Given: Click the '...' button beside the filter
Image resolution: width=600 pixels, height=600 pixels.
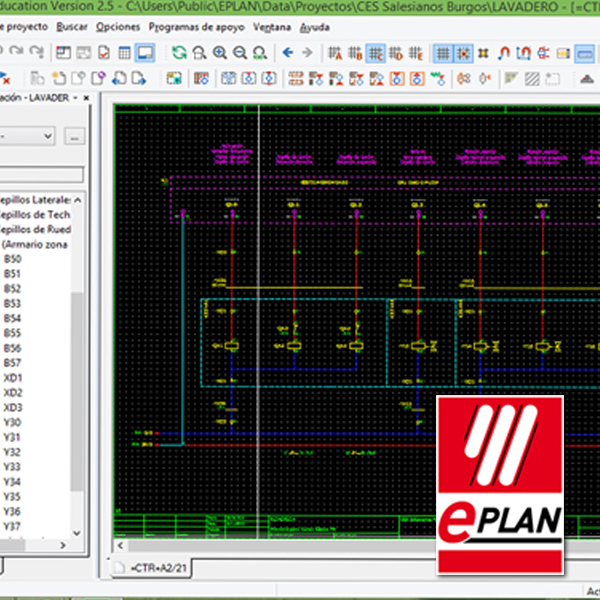Looking at the screenshot, I should coord(75,136).
